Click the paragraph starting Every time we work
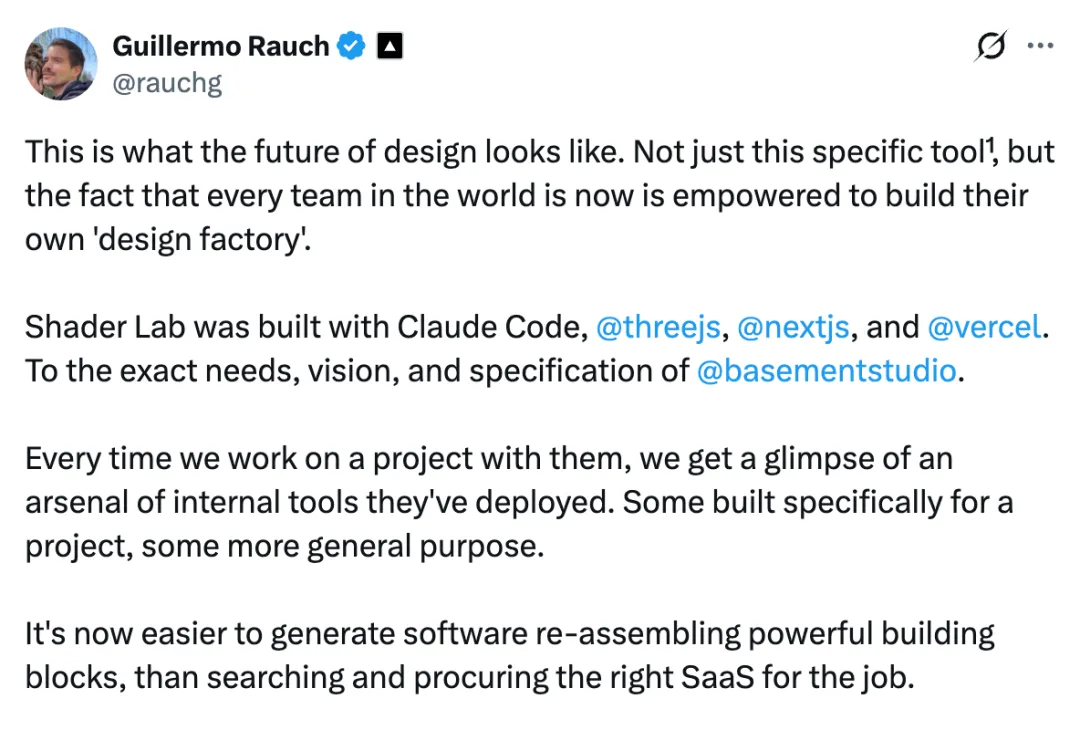The height and width of the screenshot is (730, 1080). point(519,502)
